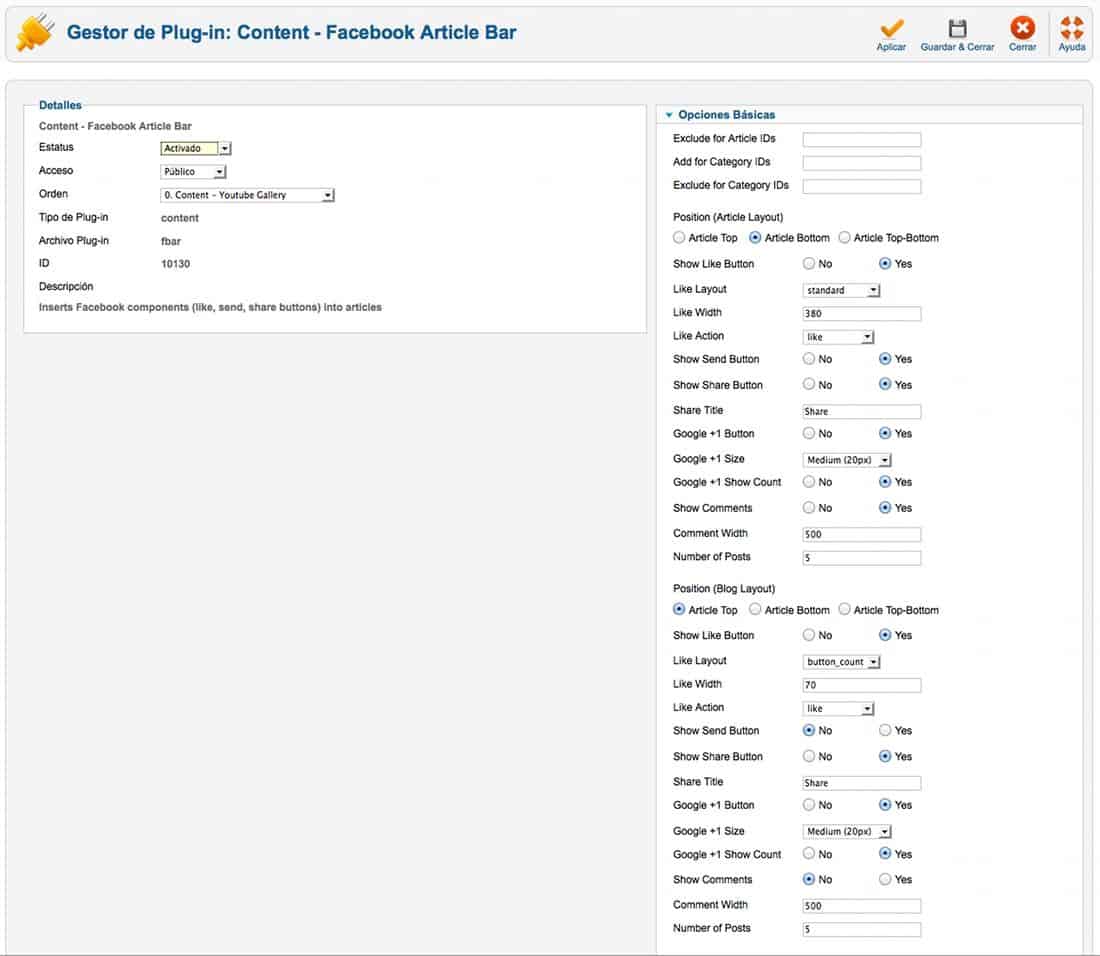Viewport: 1100px width, 956px height.
Task: Click the Aplicar button label
Action: (891, 47)
